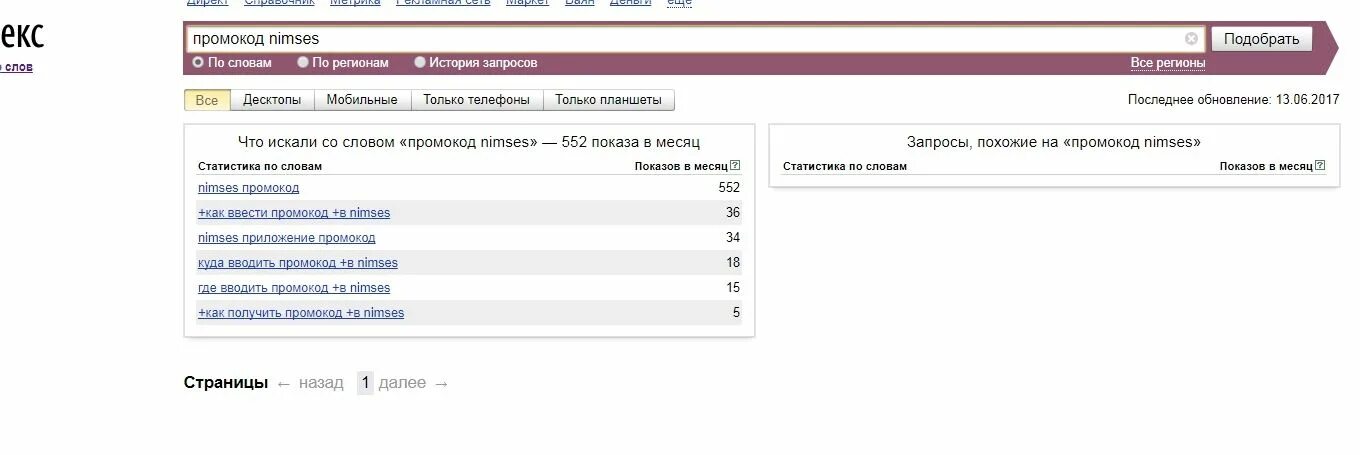Click the impressions value 5
The image size is (1360, 455).
(737, 313)
